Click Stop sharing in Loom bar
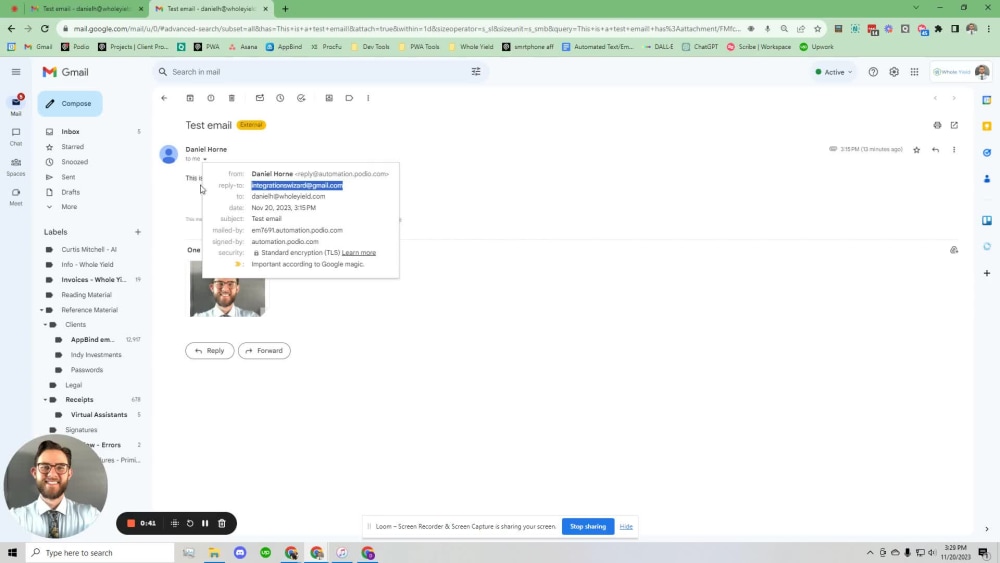Image resolution: width=1000 pixels, height=563 pixels. (x=587, y=527)
